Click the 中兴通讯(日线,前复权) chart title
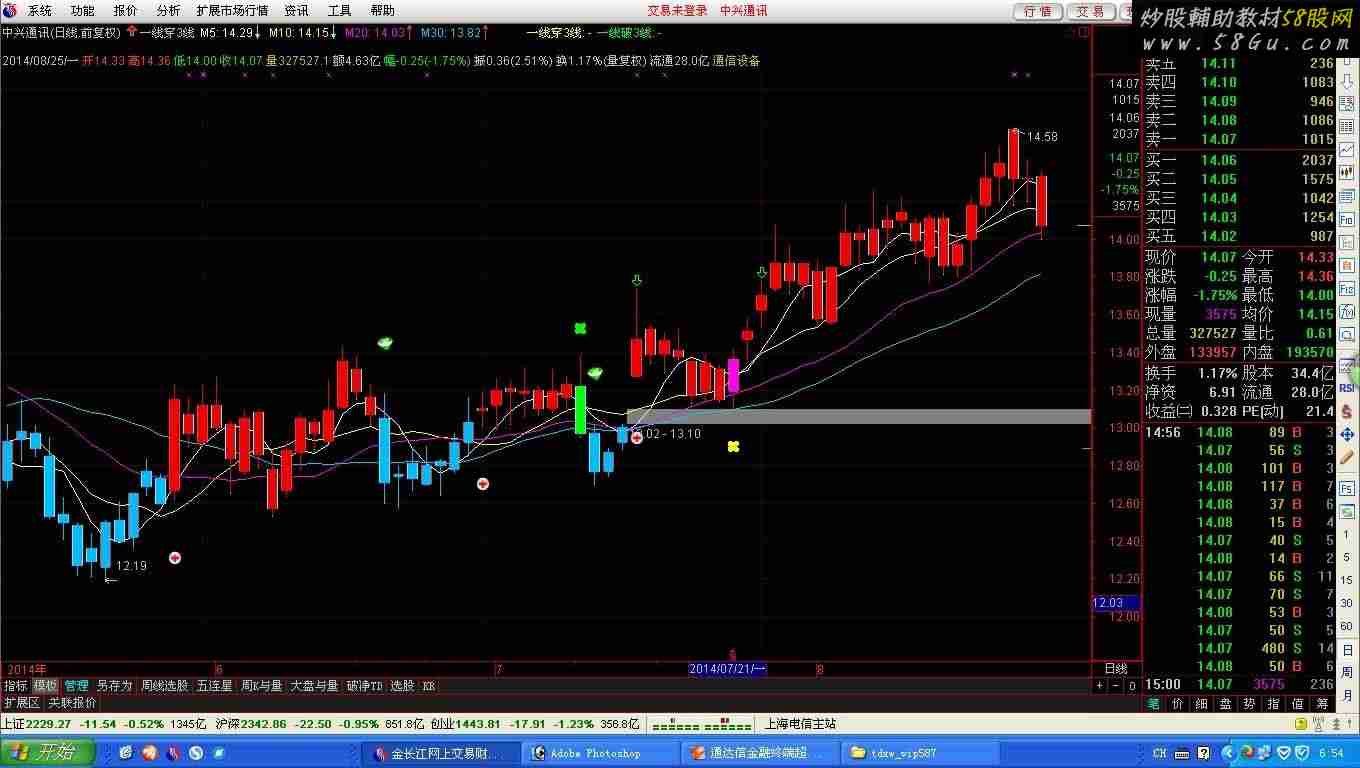1360x768 pixels. (61, 32)
